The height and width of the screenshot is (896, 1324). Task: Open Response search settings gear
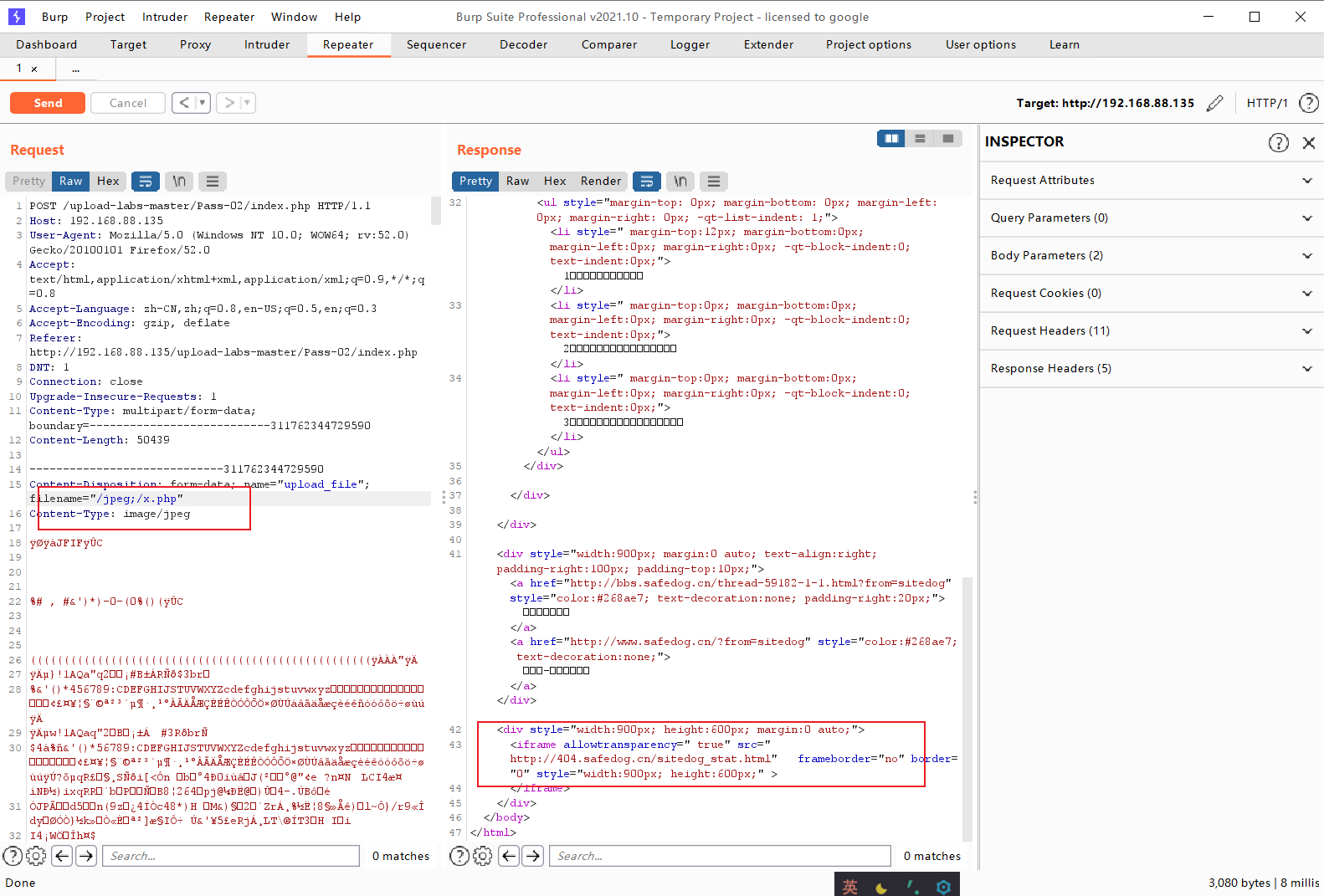pos(483,856)
